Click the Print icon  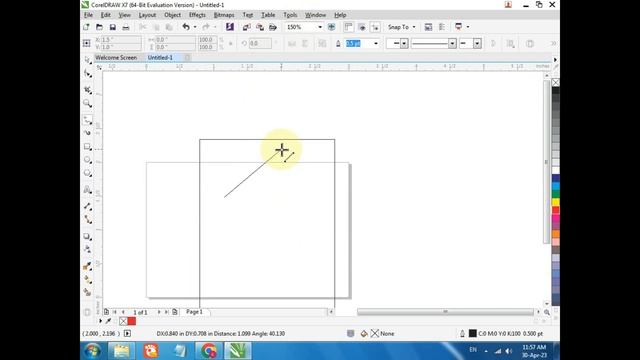pos(126,27)
